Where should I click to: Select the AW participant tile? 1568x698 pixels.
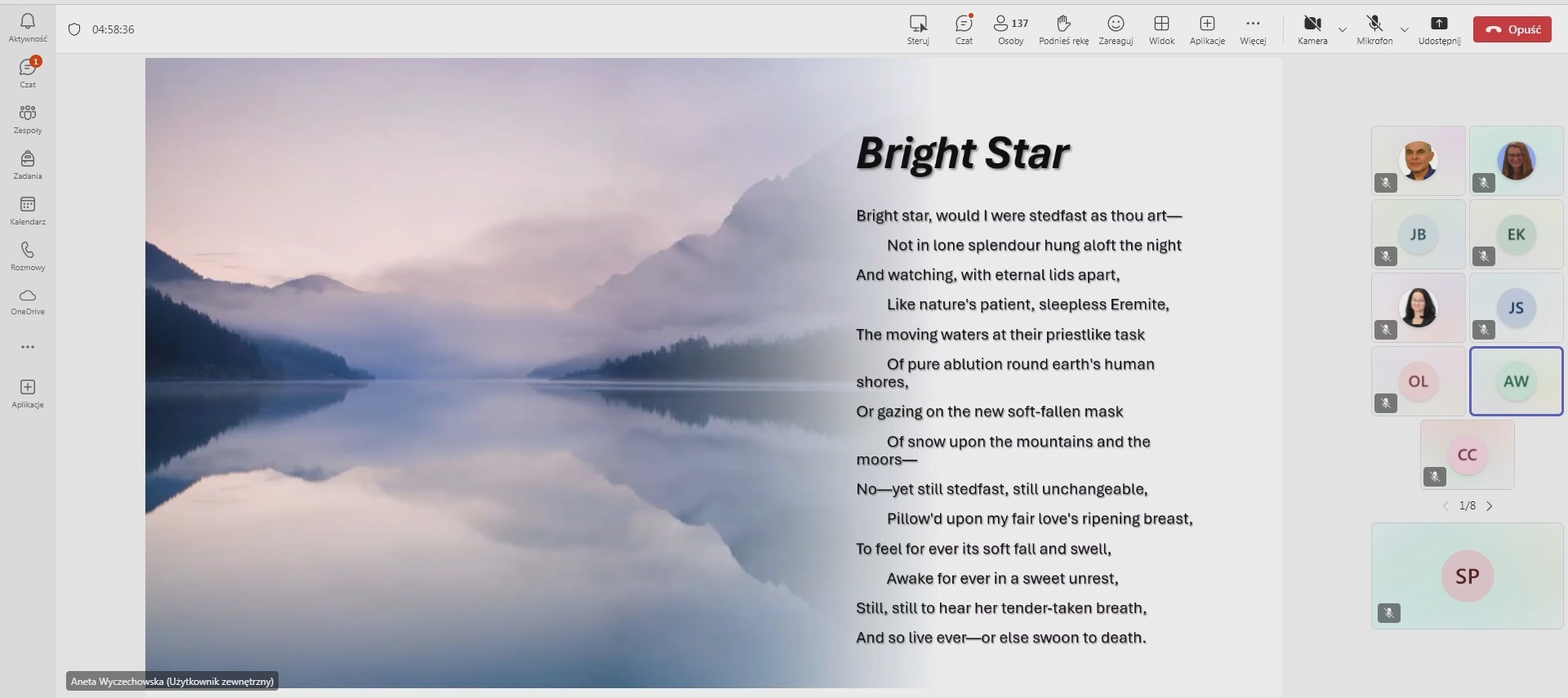coord(1517,381)
